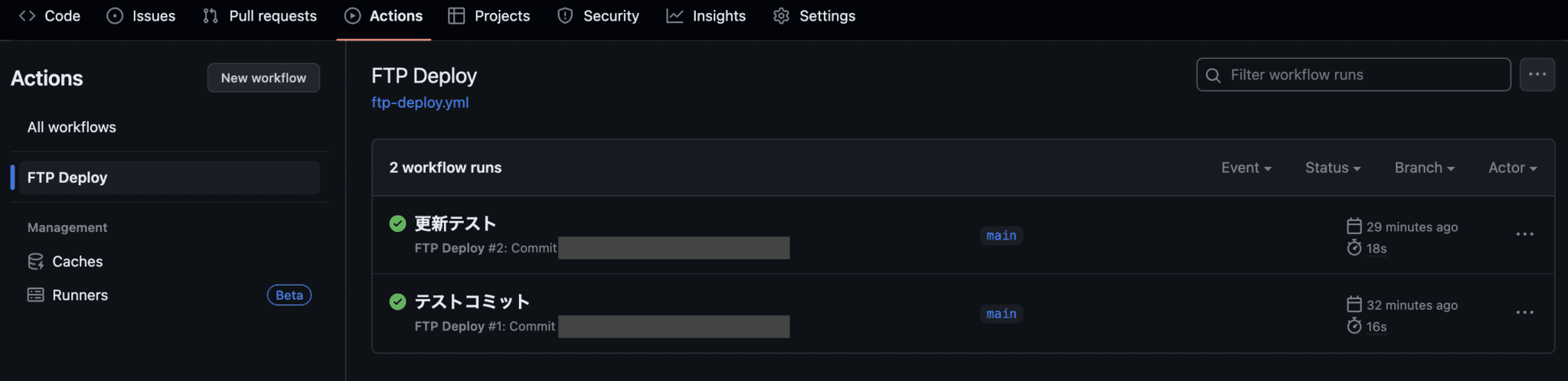This screenshot has height=381, width=1568.
Task: Expand the Event filter dropdown
Action: point(1246,168)
